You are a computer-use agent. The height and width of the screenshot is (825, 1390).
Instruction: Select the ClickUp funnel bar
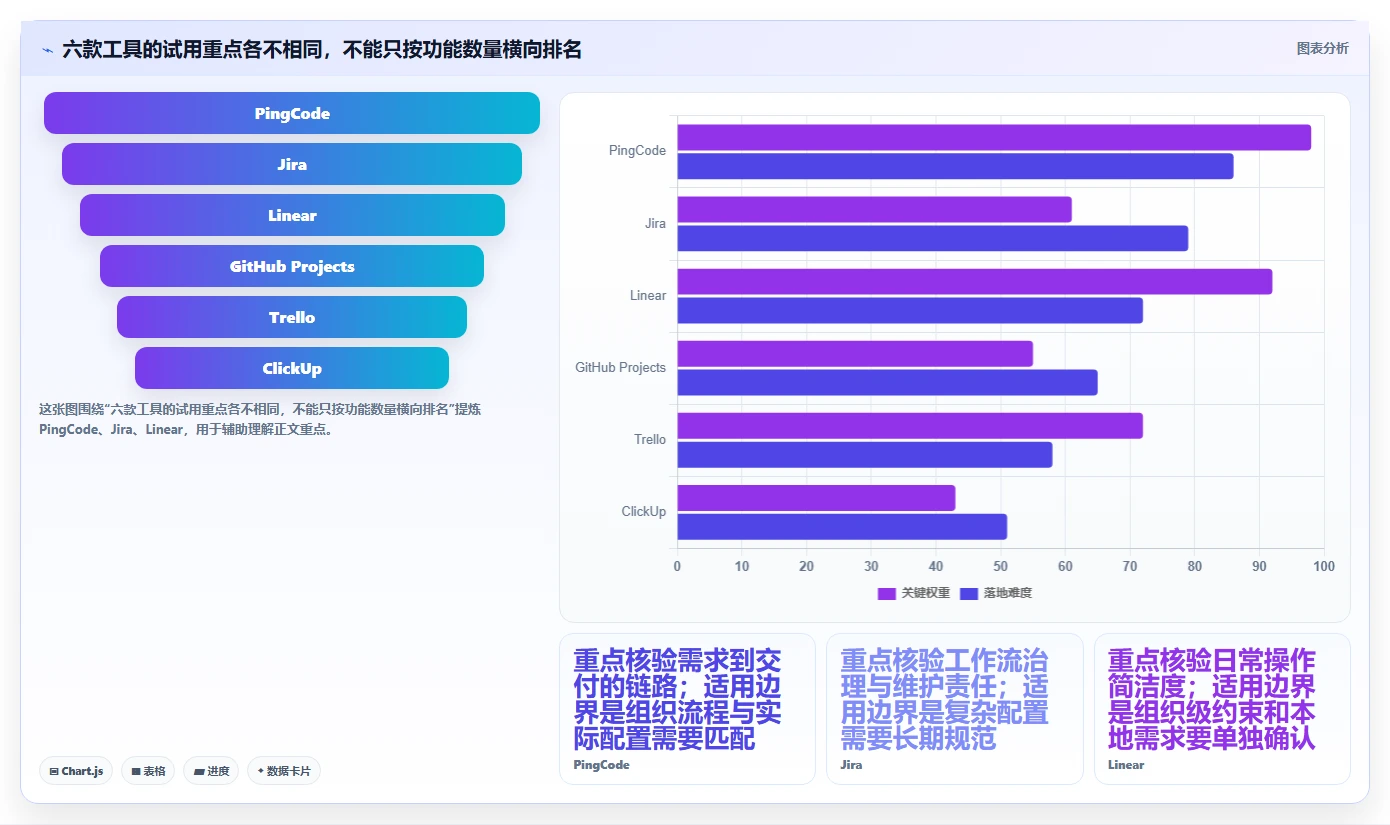[x=292, y=368]
